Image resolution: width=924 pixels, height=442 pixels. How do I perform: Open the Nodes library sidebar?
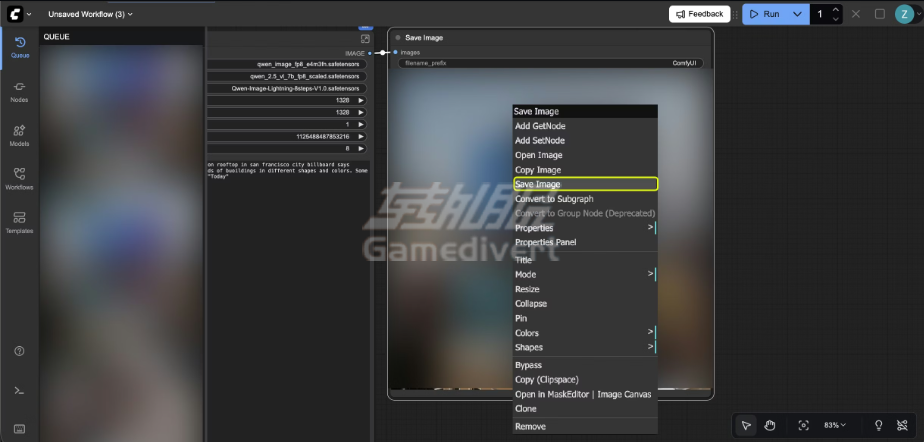(x=19, y=92)
